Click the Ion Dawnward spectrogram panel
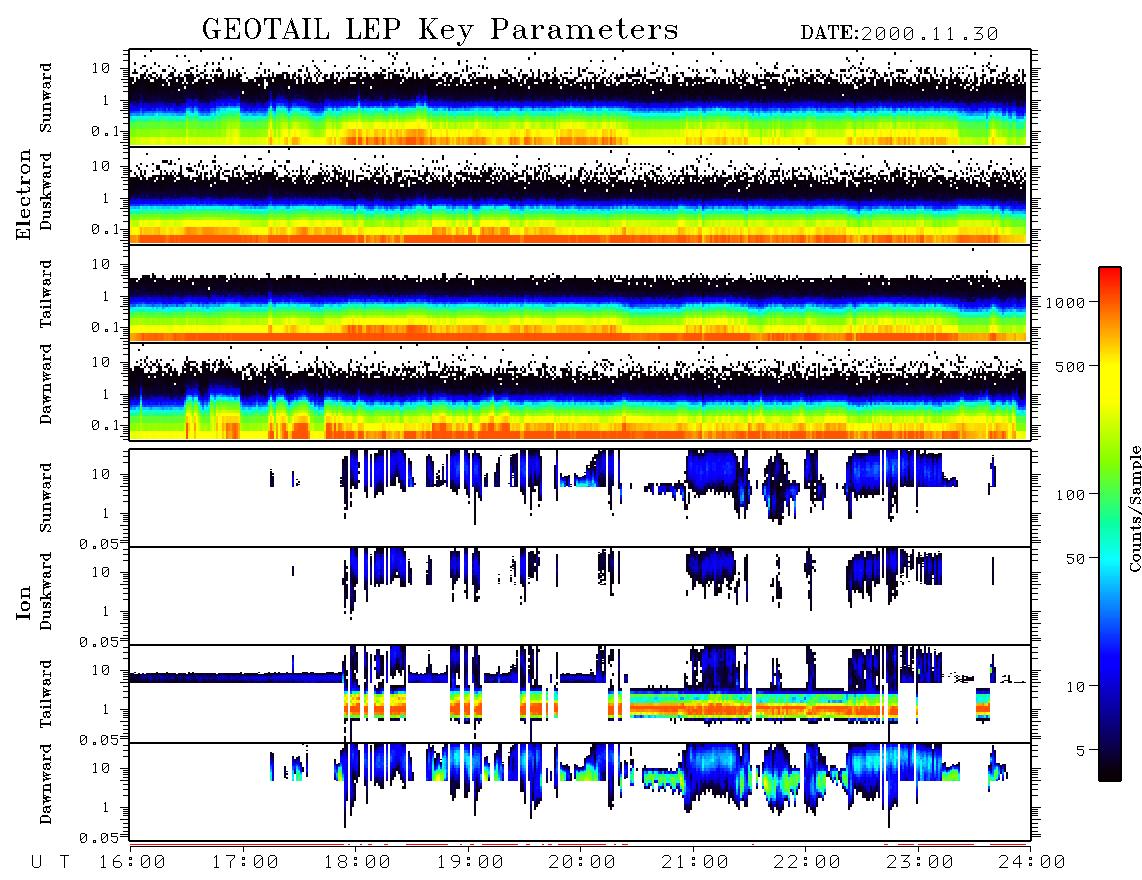Viewport: 1142px width, 880px height. click(x=580, y=792)
